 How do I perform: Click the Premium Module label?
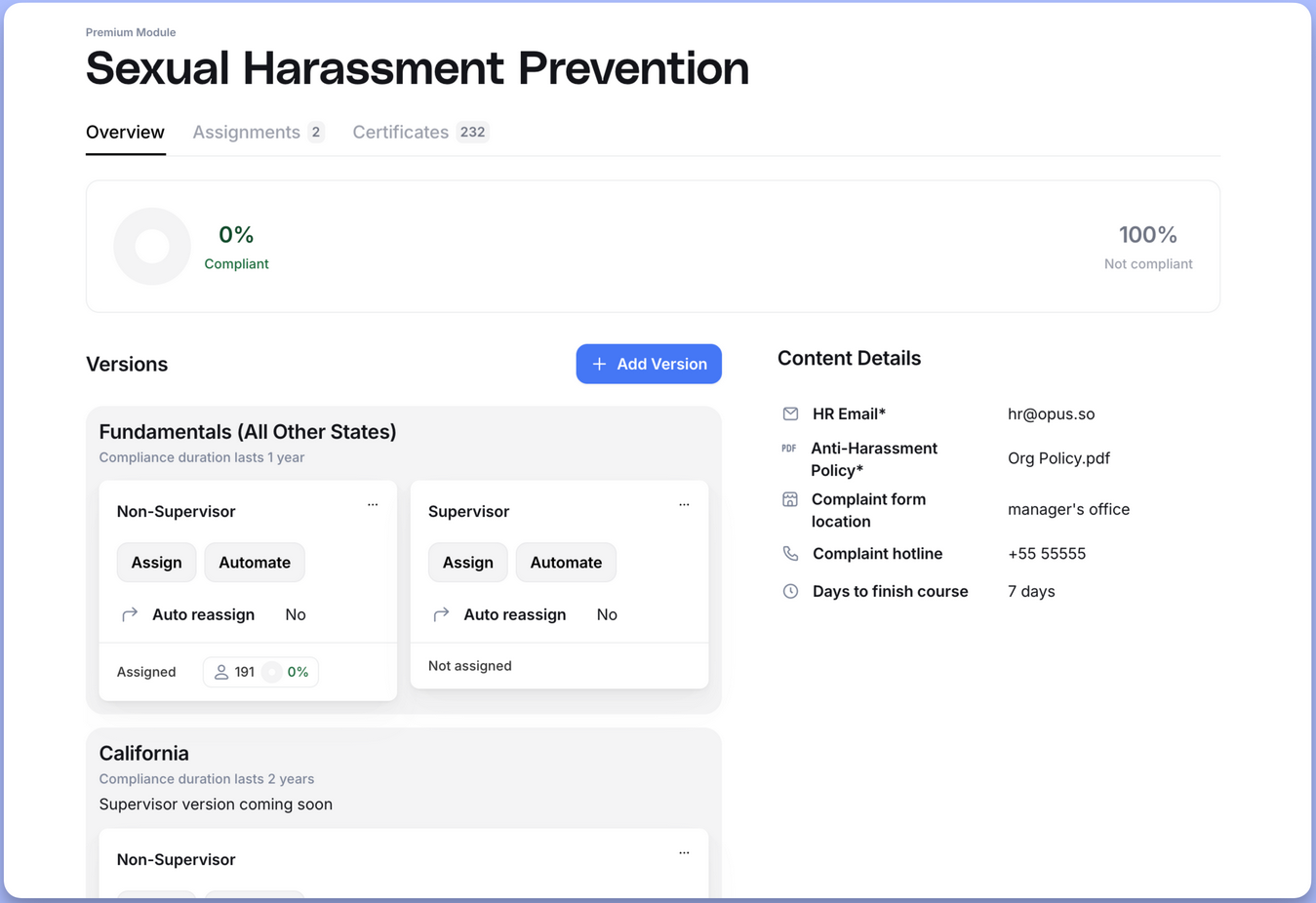[x=131, y=32]
